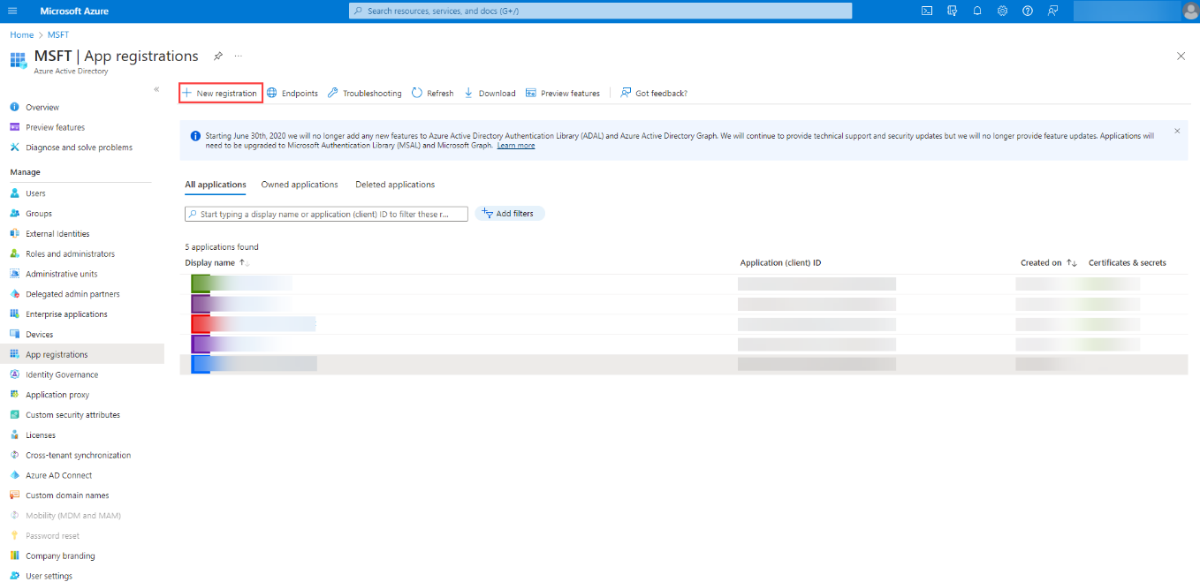Viewport: 1200px width, 582px height.
Task: Open the Help question mark icon
Action: 1027,11
